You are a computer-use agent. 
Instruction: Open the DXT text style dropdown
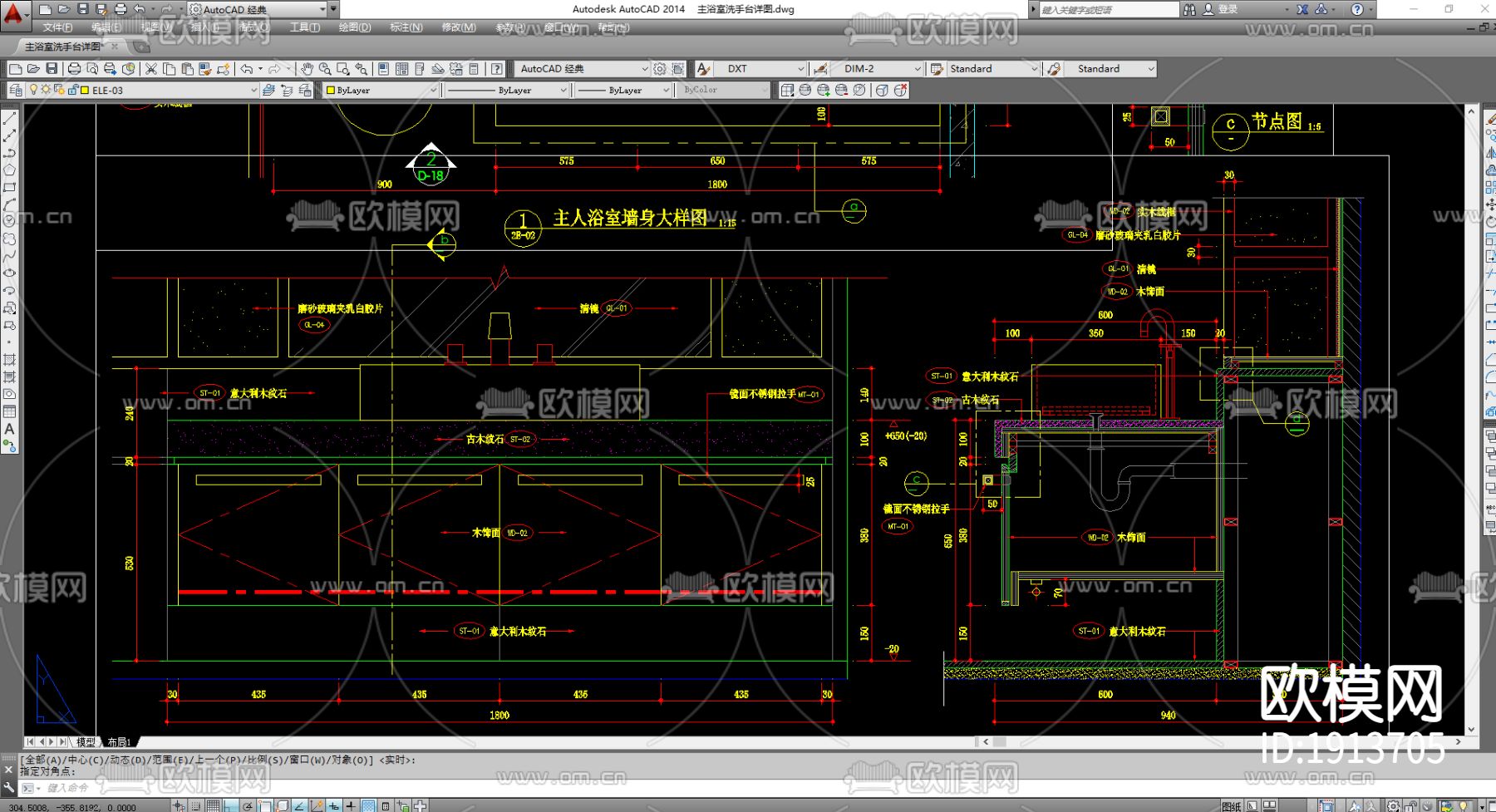click(x=800, y=69)
